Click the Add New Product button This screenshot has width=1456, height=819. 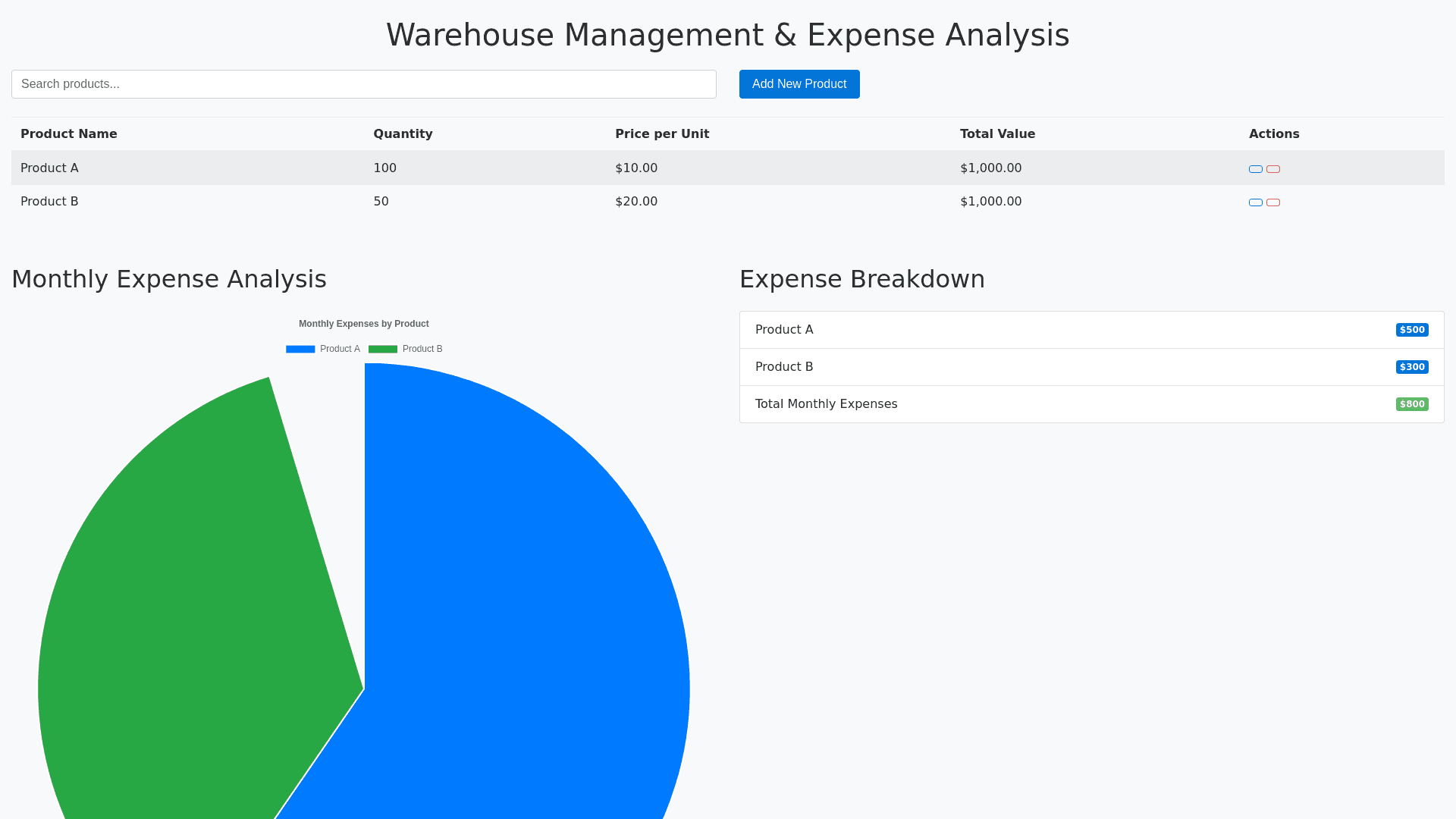799,84
